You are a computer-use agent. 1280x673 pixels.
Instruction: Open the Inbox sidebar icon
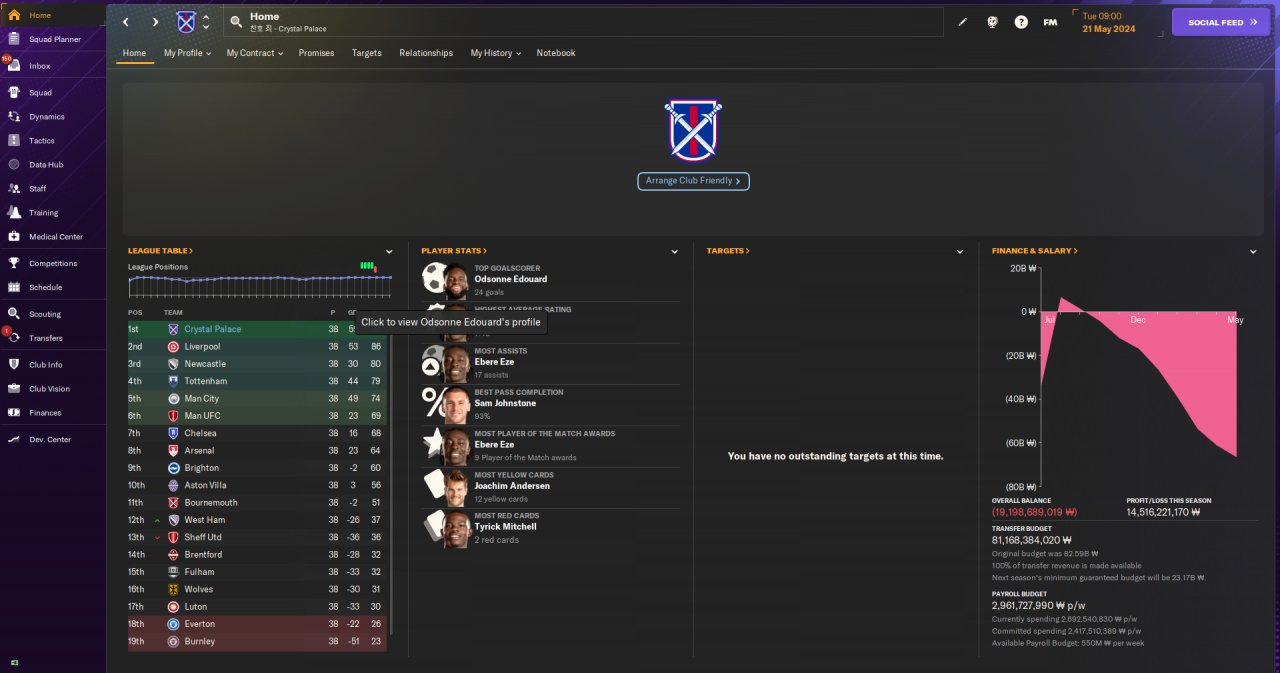pos(14,66)
